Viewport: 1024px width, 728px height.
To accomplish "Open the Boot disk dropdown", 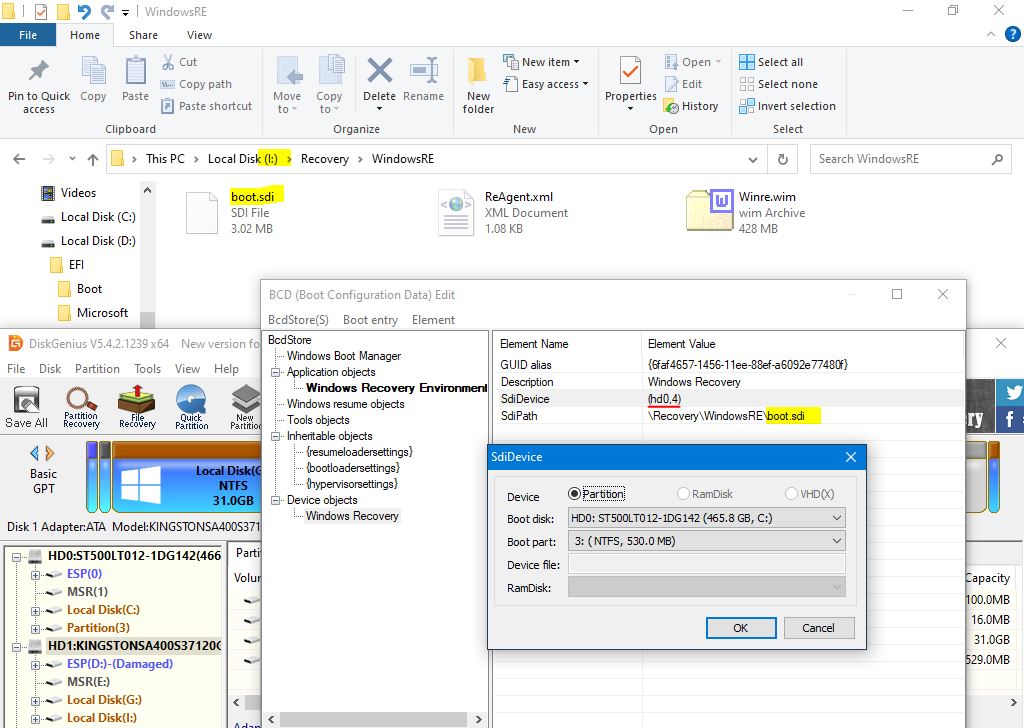I will (836, 518).
